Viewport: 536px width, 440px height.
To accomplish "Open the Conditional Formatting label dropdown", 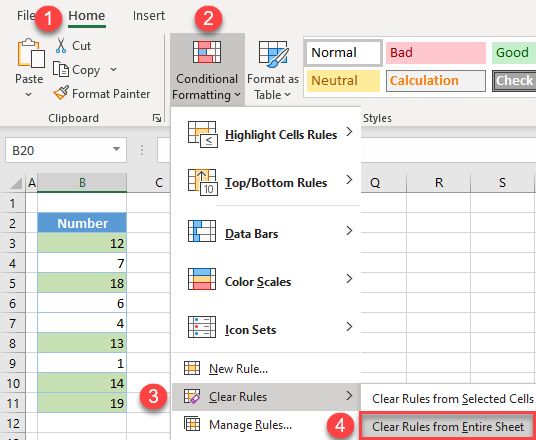I will 207,87.
